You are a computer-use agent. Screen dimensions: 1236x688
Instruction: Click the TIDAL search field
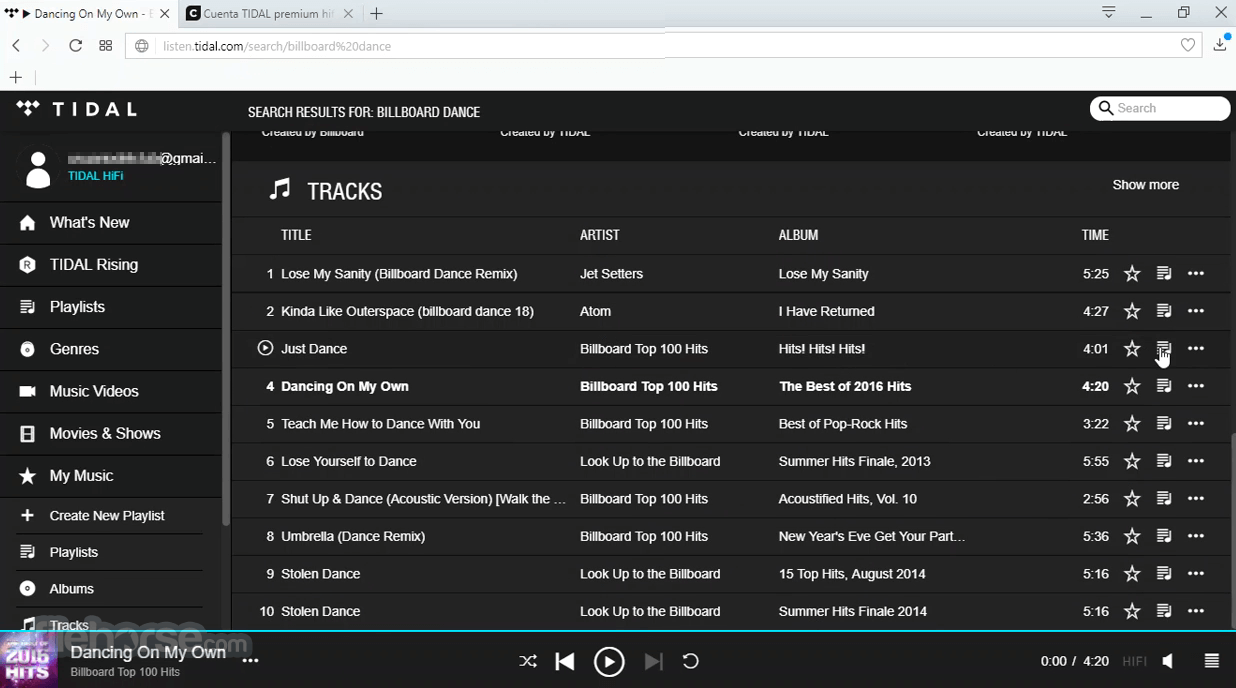1160,108
